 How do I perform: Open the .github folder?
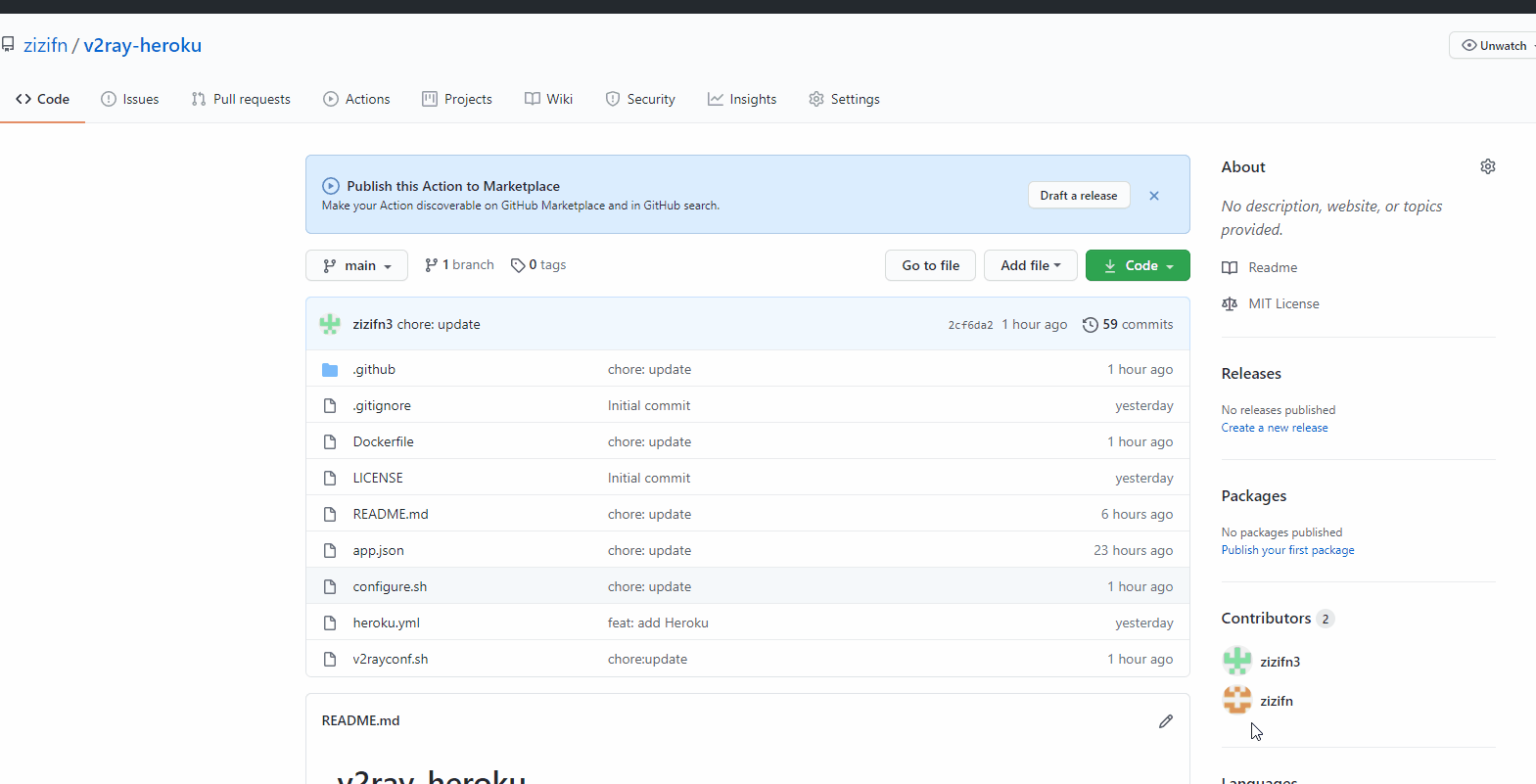pyautogui.click(x=374, y=370)
